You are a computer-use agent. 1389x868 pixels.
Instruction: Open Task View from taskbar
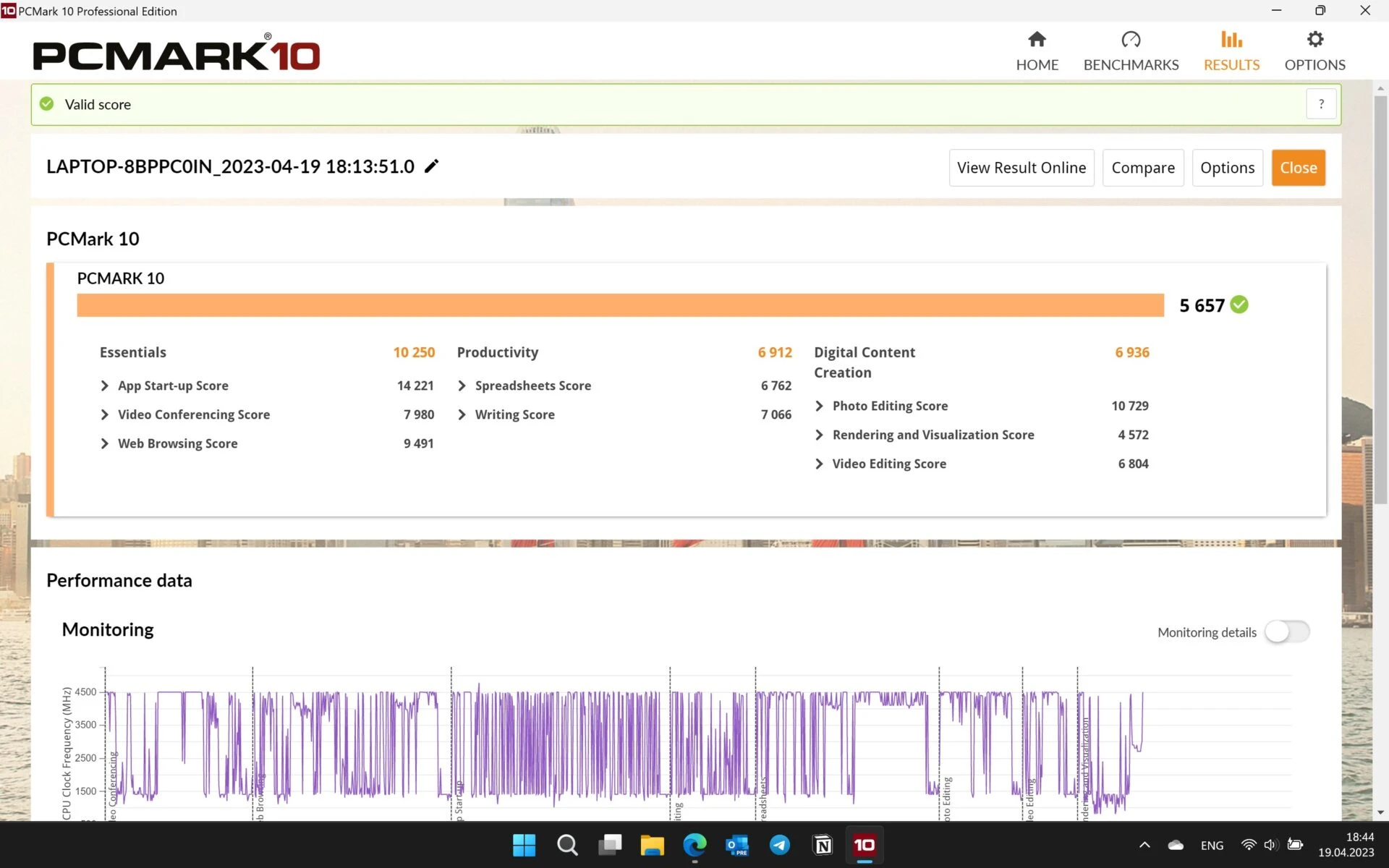point(610,845)
